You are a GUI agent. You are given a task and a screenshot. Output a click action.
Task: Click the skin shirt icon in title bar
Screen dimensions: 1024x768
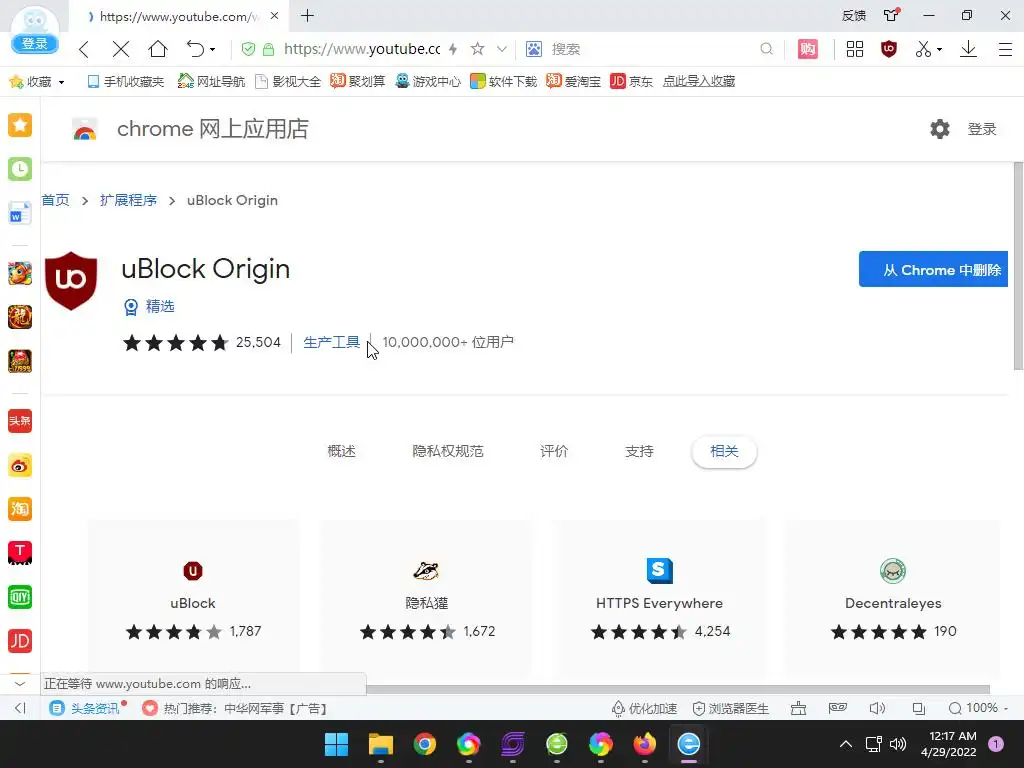point(891,15)
